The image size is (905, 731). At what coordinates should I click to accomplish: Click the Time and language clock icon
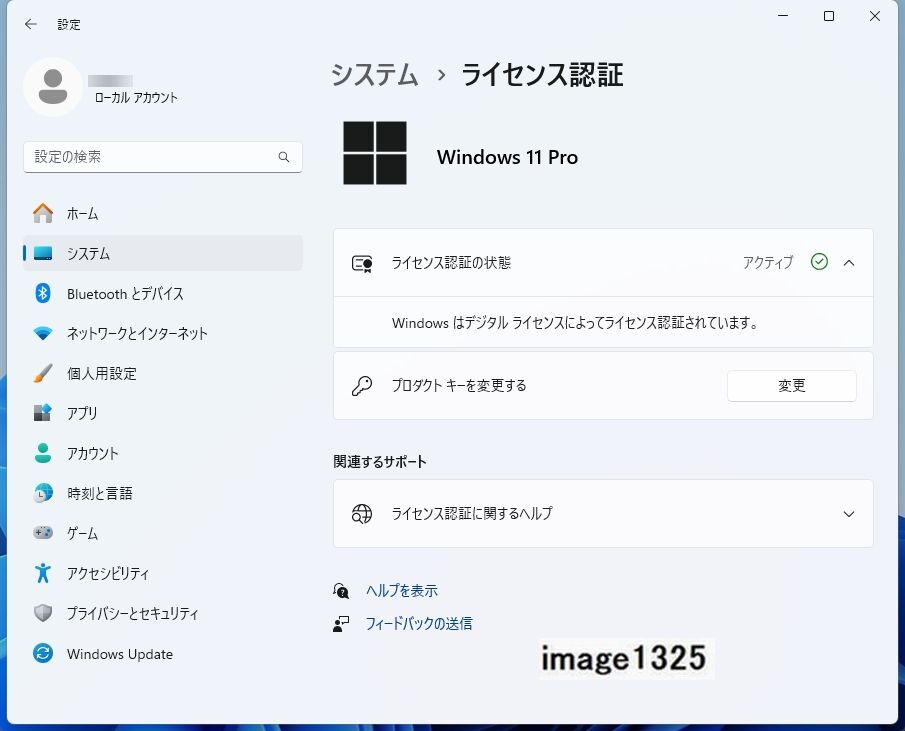pos(43,493)
